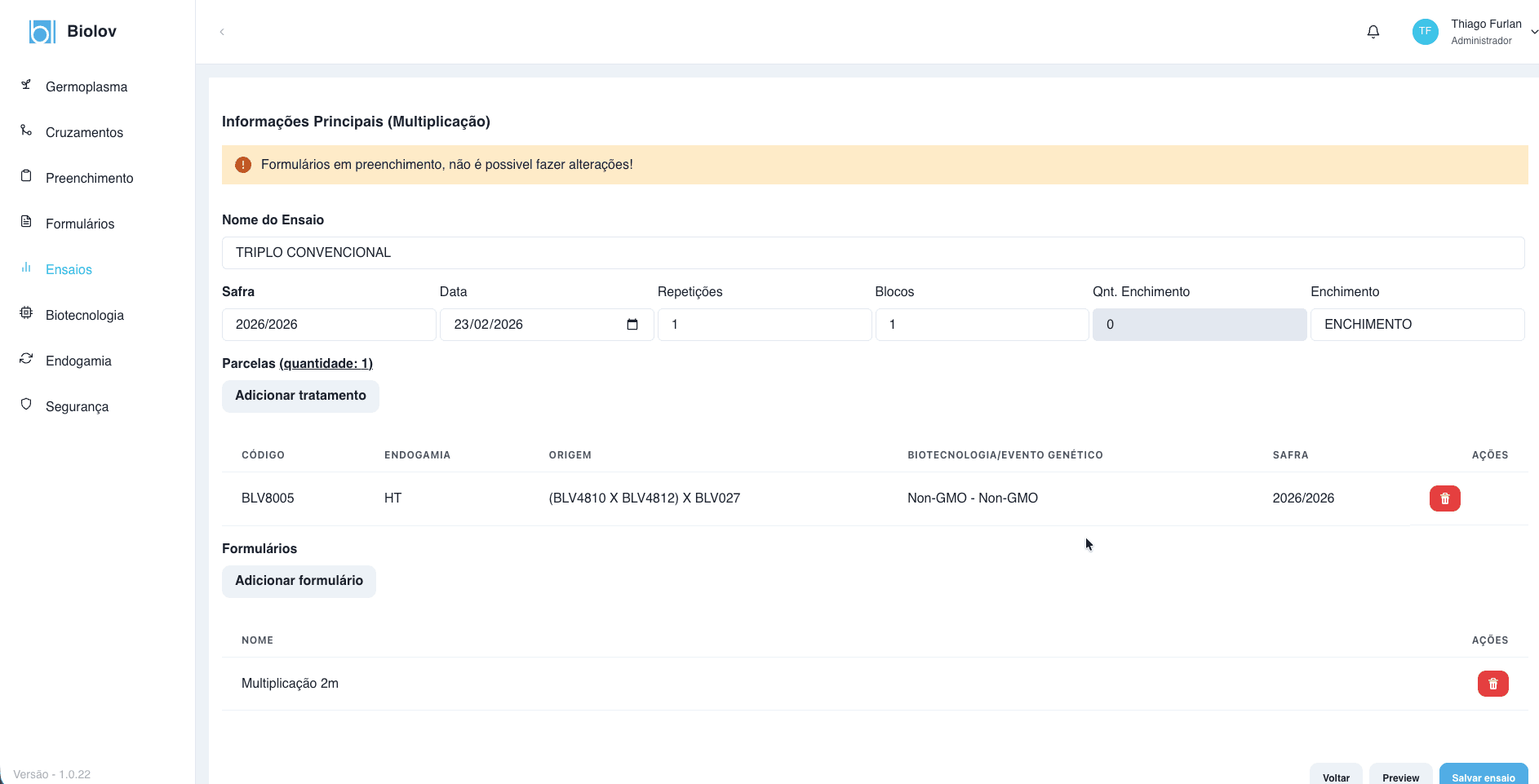Click the Adicionar tratamento button
Image resolution: width=1539 pixels, height=784 pixels.
point(300,396)
